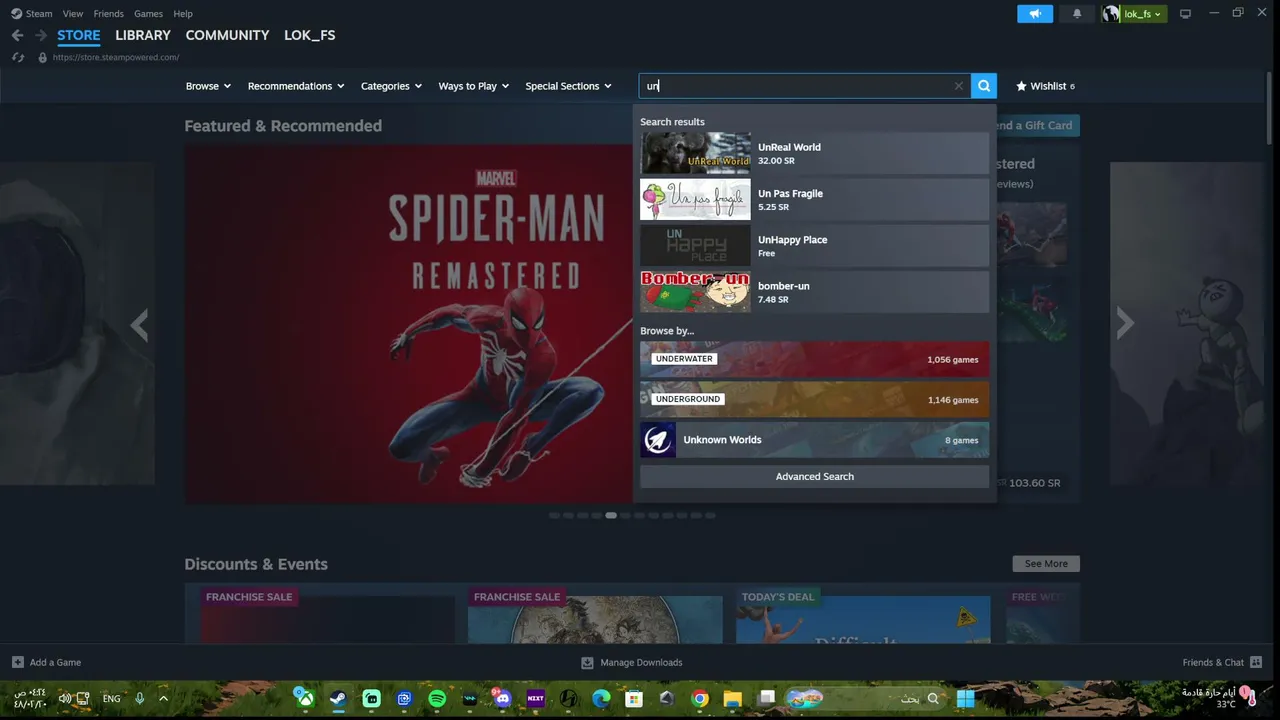Expand the Browse dropdown
The height and width of the screenshot is (720, 1280).
click(208, 86)
